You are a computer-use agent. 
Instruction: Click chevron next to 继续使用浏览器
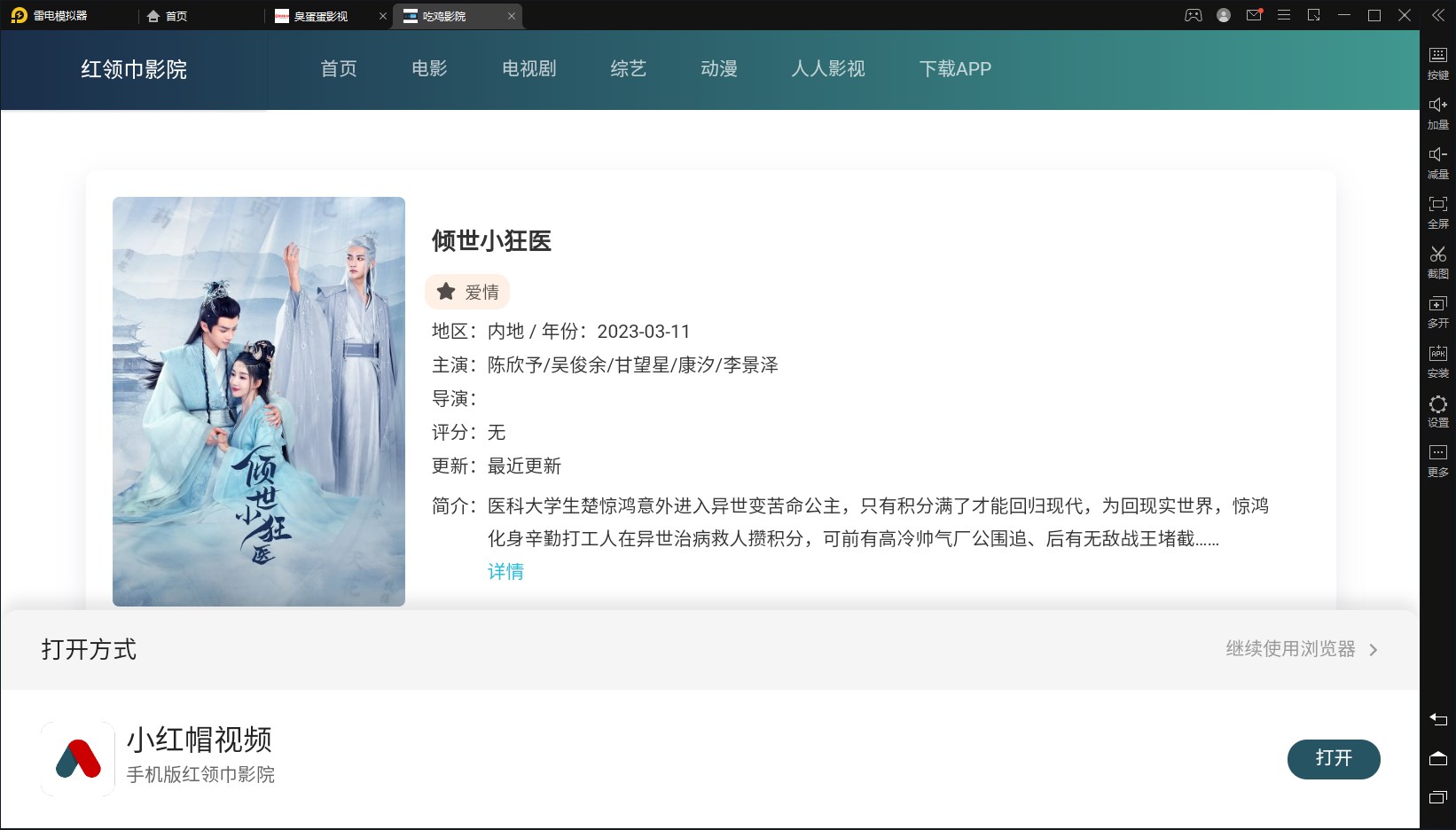[1374, 650]
